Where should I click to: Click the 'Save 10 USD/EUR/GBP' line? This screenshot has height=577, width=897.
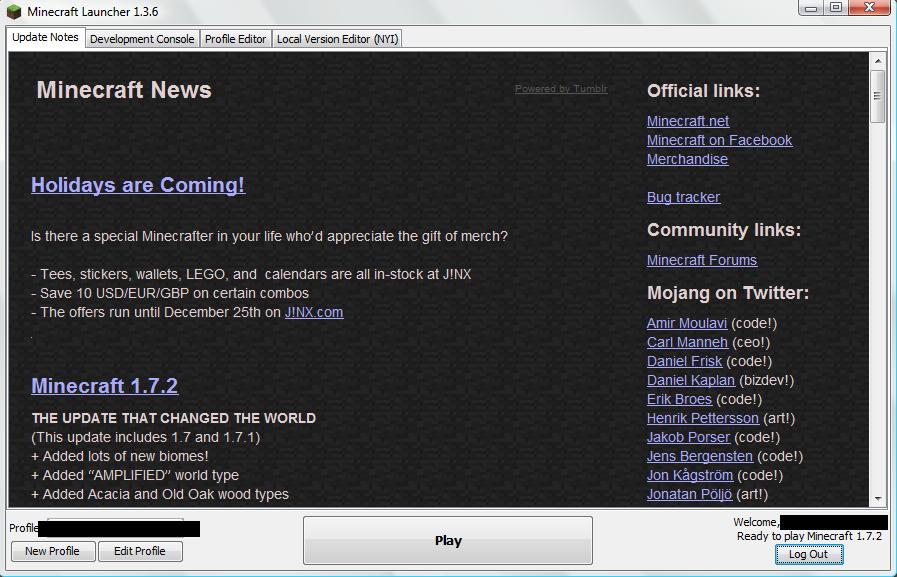170,293
